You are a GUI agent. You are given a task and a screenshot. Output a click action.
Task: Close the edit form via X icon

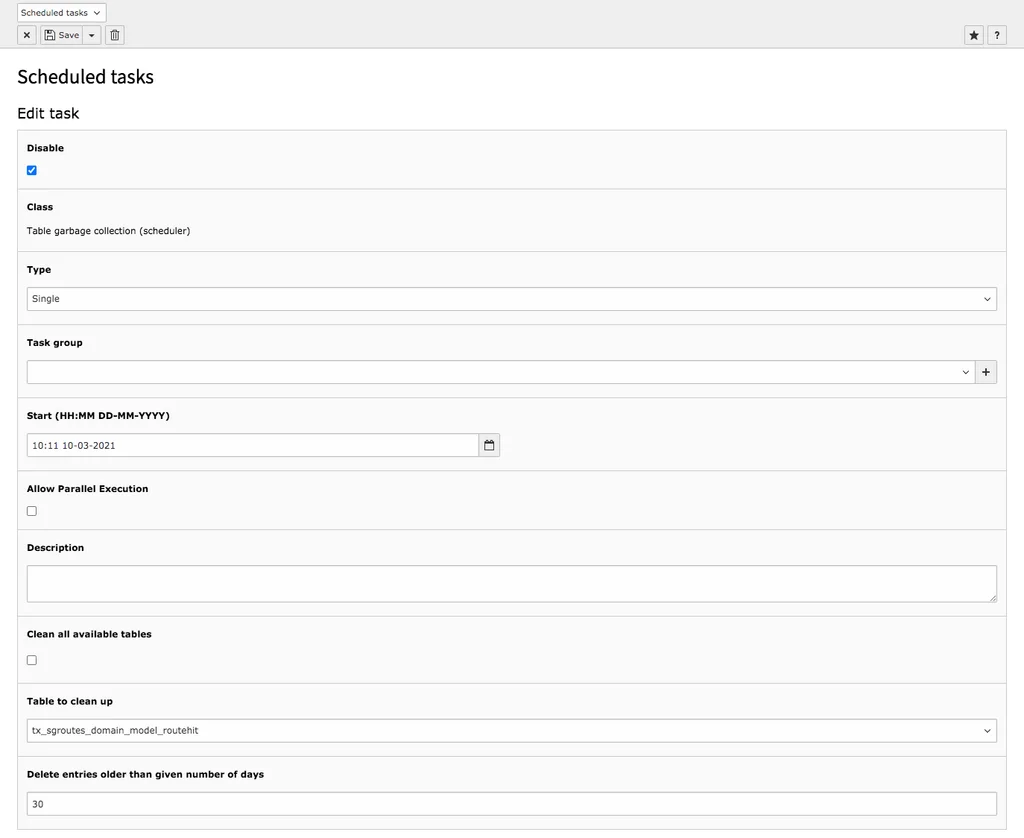(x=26, y=35)
